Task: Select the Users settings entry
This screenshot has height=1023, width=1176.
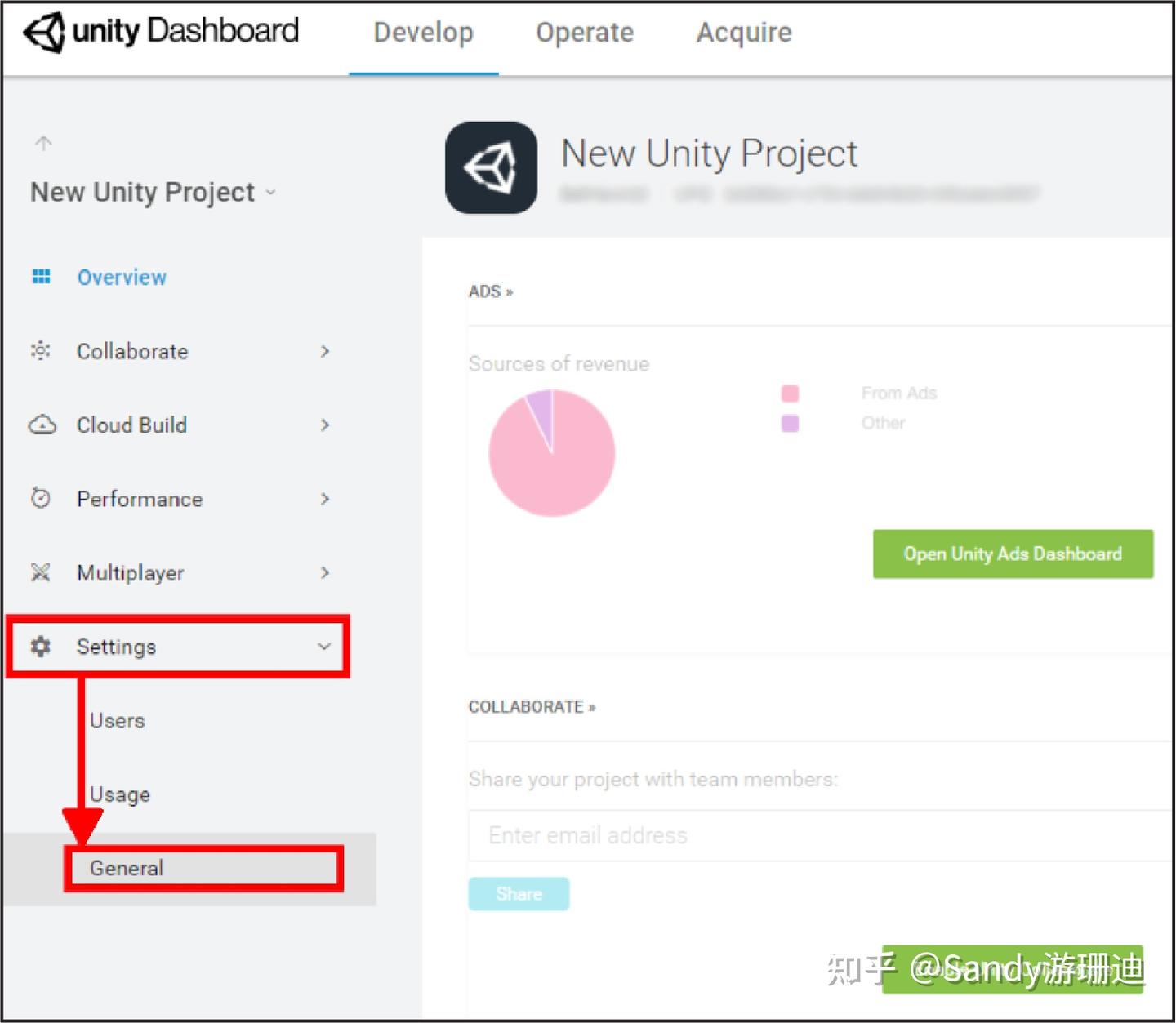Action: point(117,720)
